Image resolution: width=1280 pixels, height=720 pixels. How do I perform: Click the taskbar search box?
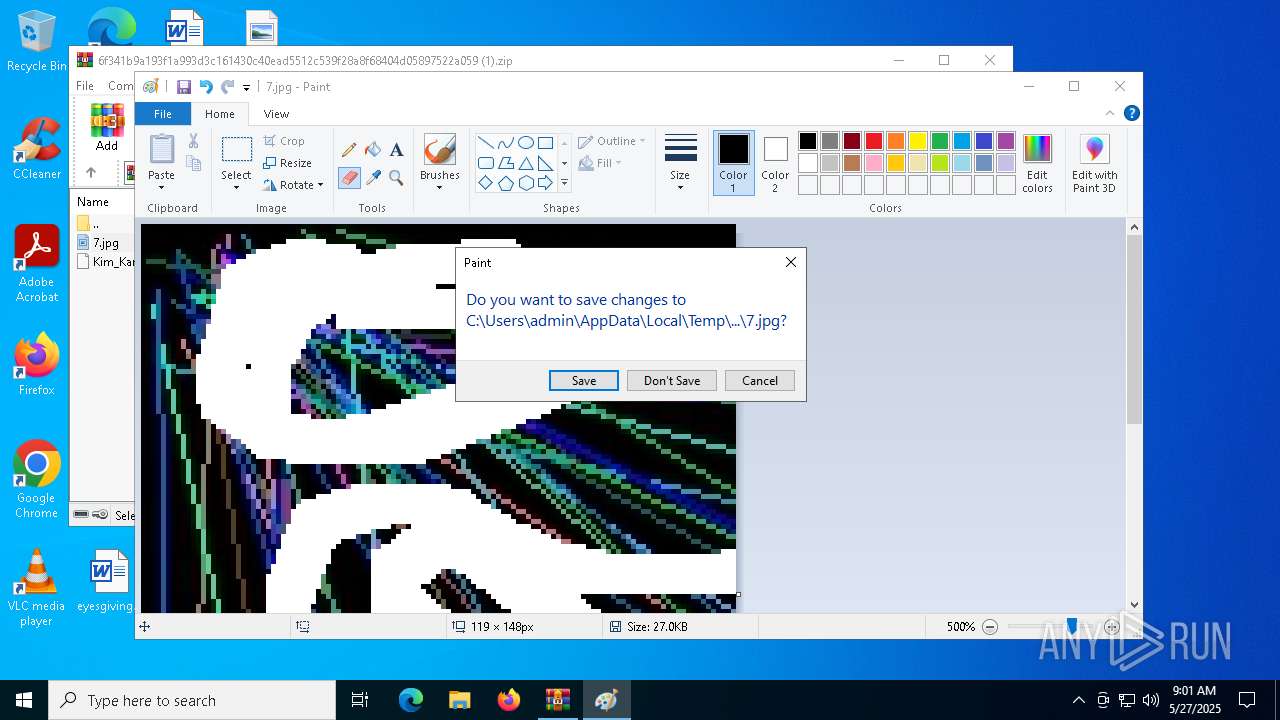pos(192,700)
